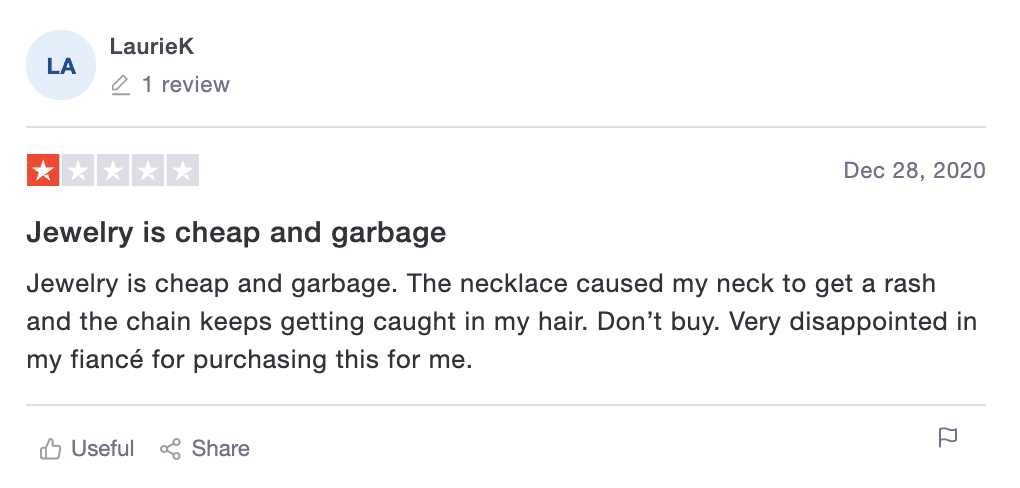Image resolution: width=1020 pixels, height=488 pixels.
Task: Click the share network icon
Action: [x=170, y=448]
